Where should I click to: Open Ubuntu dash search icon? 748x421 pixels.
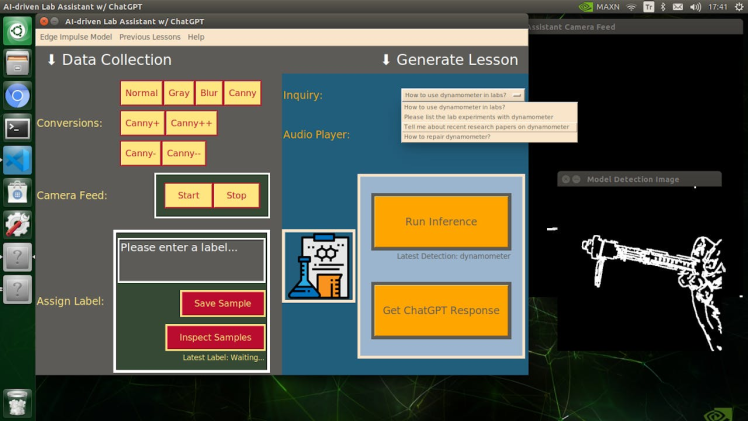17,31
